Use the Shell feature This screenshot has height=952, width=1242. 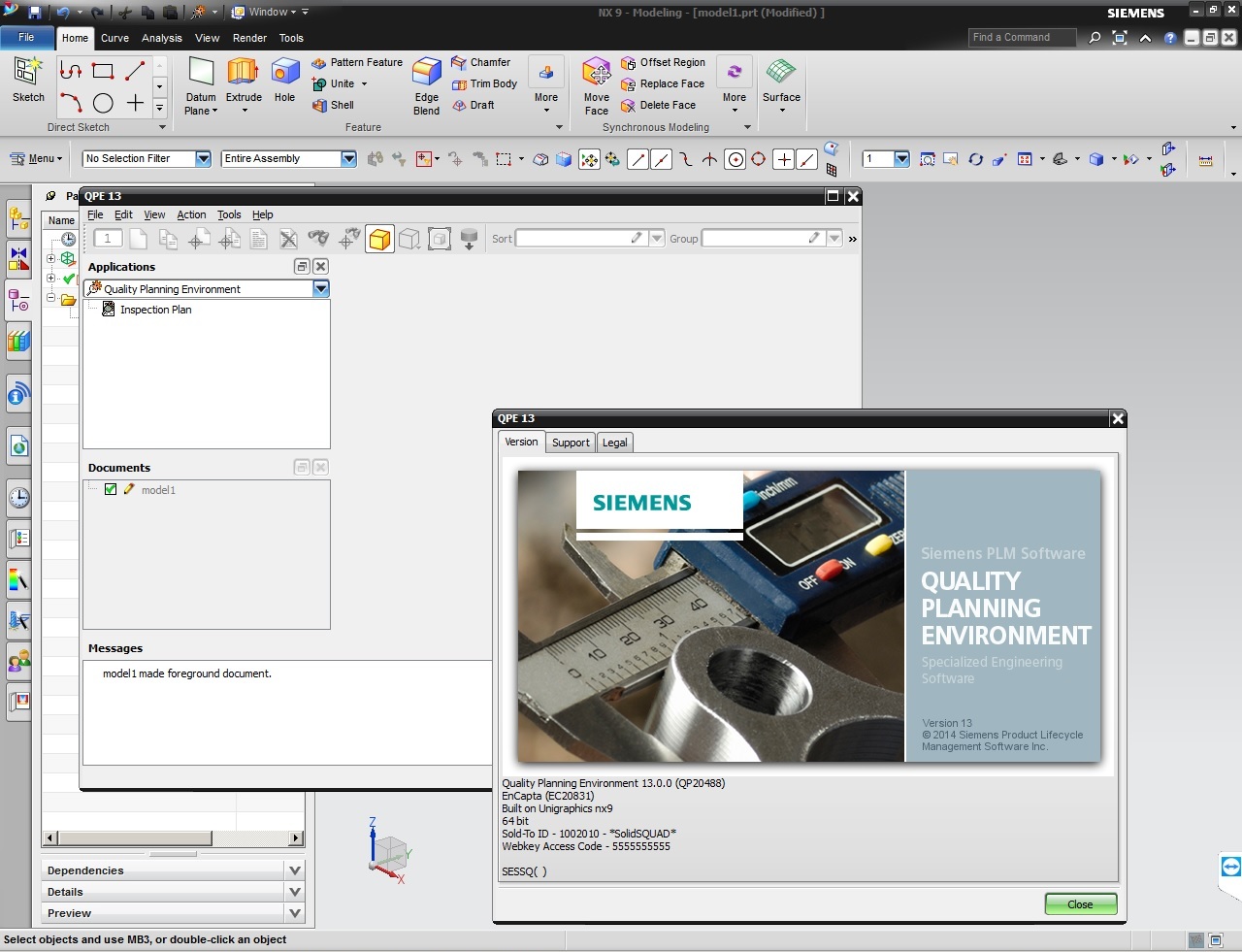coord(333,105)
